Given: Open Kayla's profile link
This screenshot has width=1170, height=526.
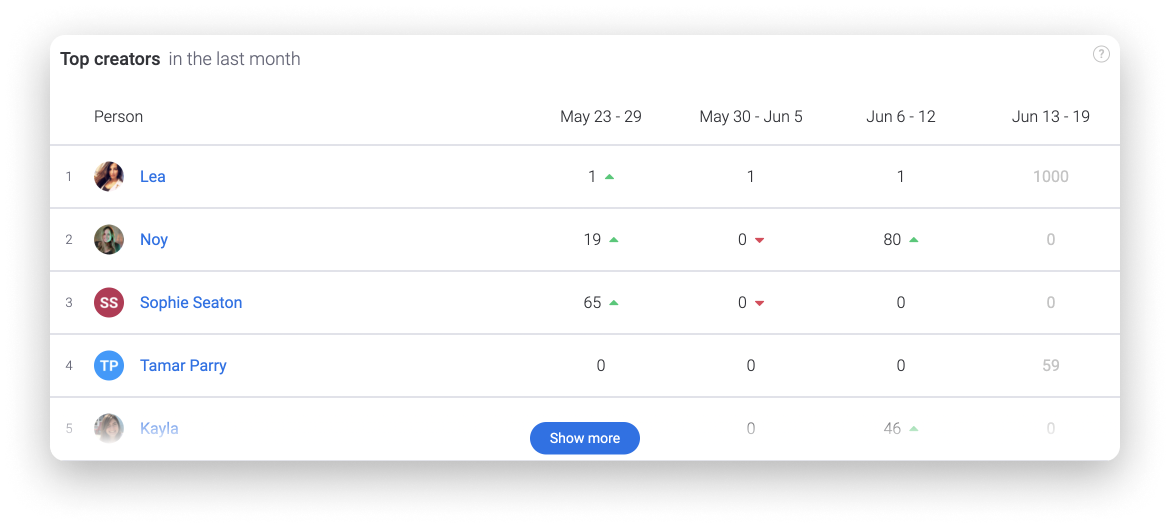Looking at the screenshot, I should (159, 428).
